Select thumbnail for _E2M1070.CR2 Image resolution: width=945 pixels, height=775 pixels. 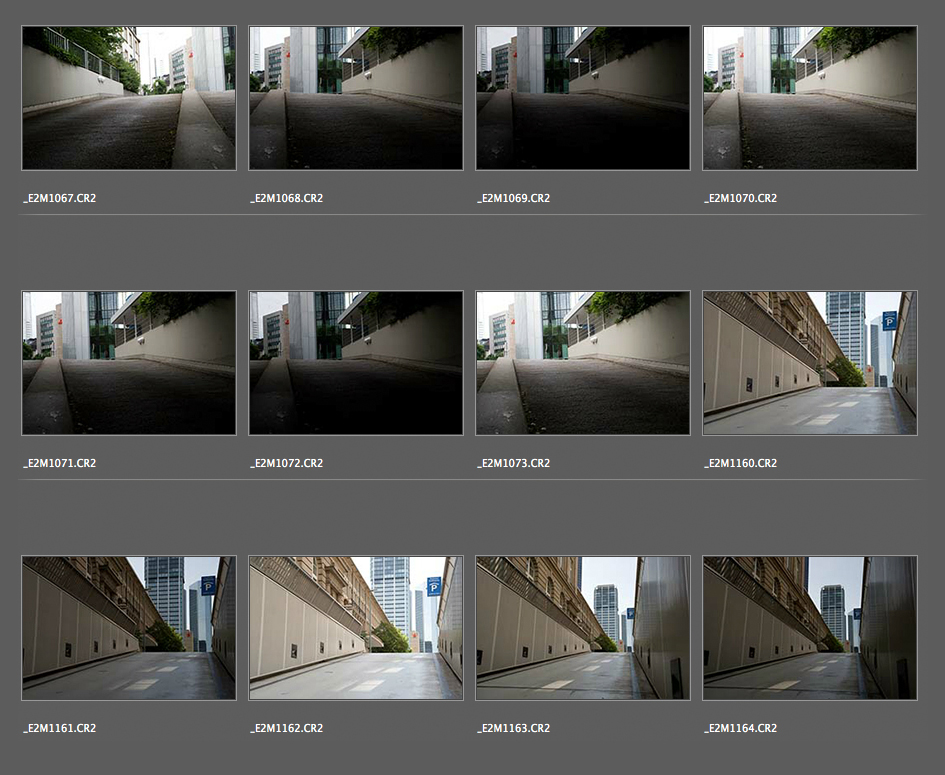810,98
